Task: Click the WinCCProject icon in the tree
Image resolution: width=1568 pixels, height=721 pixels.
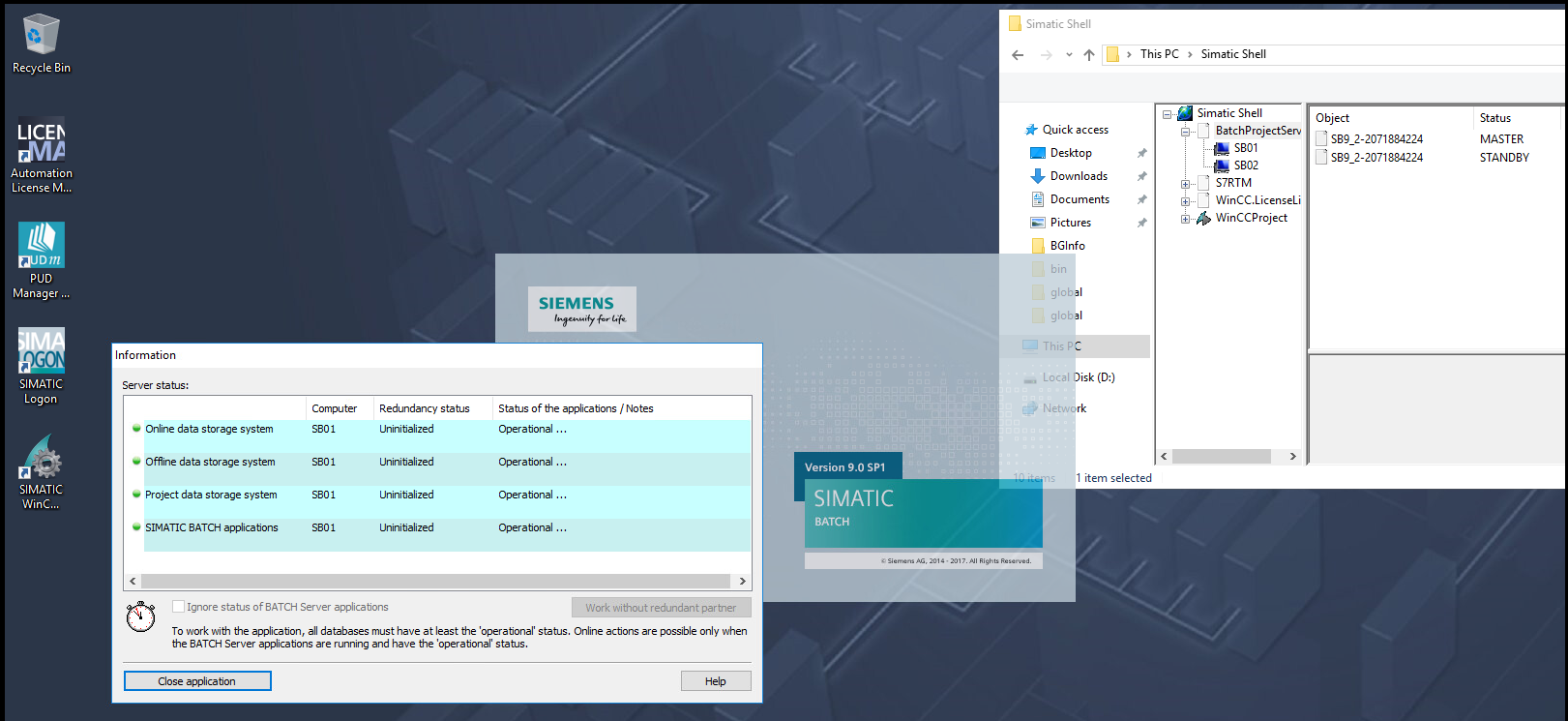Action: [x=1204, y=218]
